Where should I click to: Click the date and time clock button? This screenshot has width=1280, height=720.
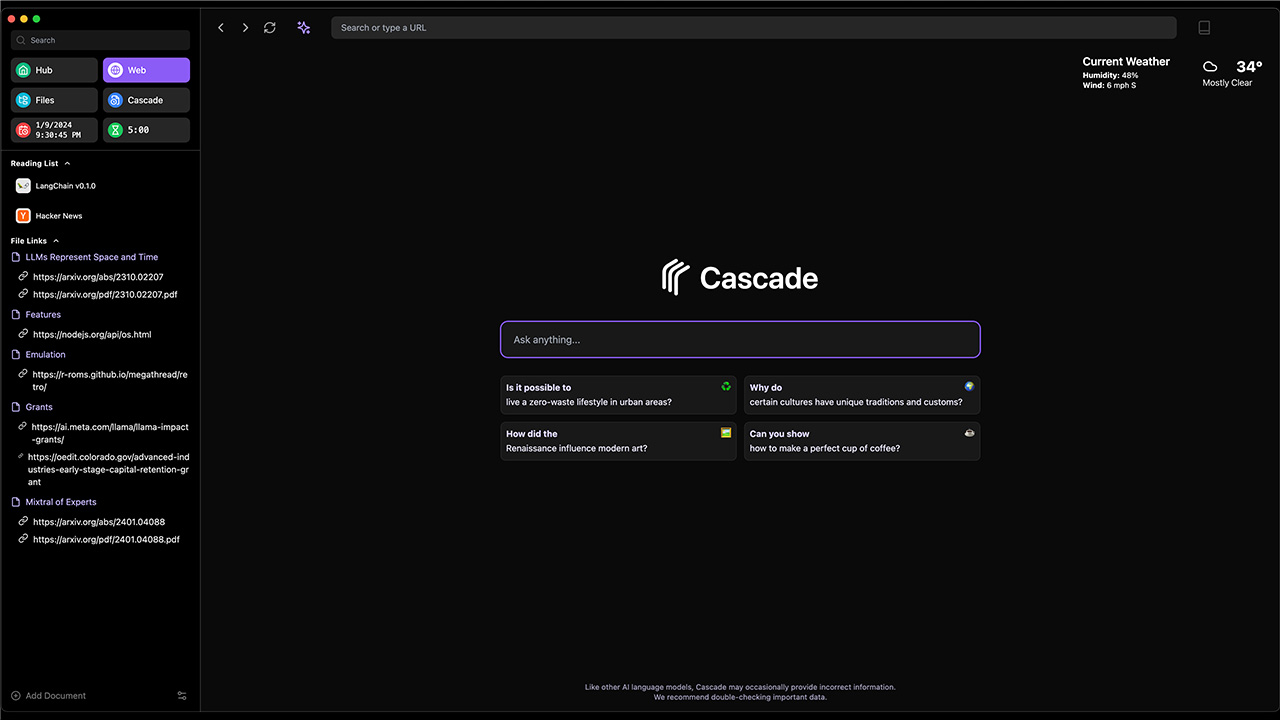click(x=54, y=130)
